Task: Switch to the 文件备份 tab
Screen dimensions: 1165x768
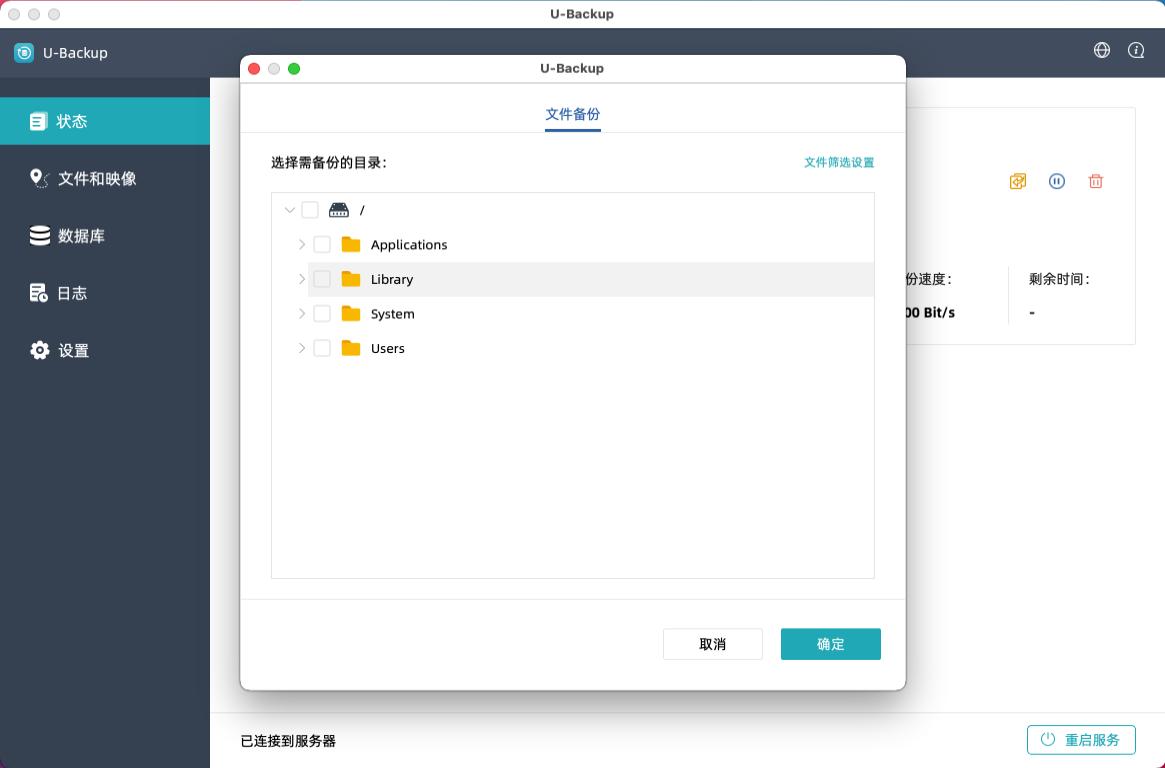Action: 573,114
